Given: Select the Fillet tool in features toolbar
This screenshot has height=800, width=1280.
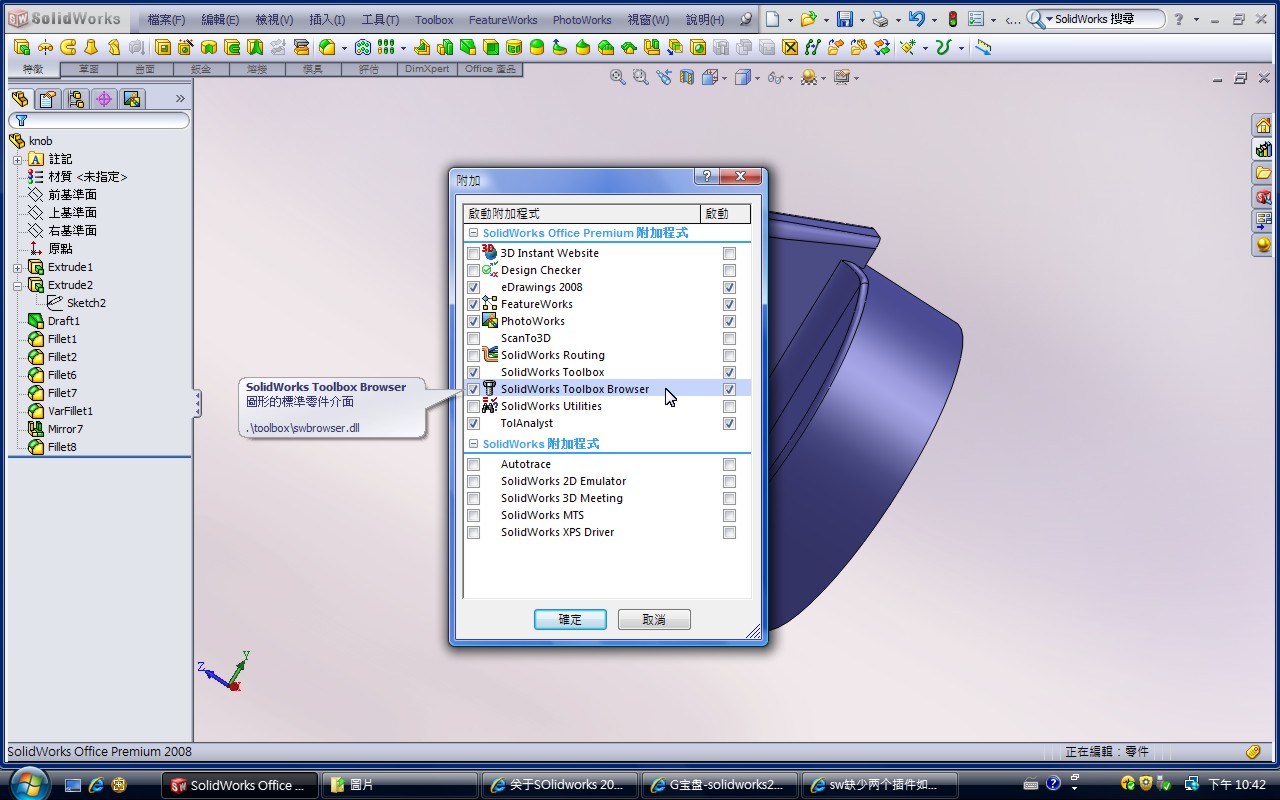Looking at the screenshot, I should 325,47.
